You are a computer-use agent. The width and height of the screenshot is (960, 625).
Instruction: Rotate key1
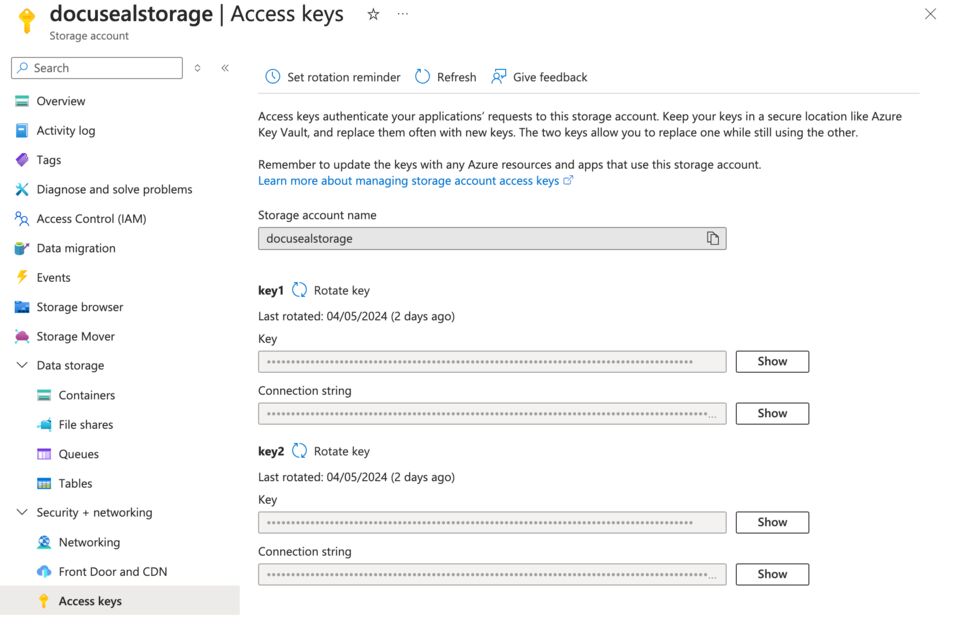coord(331,290)
